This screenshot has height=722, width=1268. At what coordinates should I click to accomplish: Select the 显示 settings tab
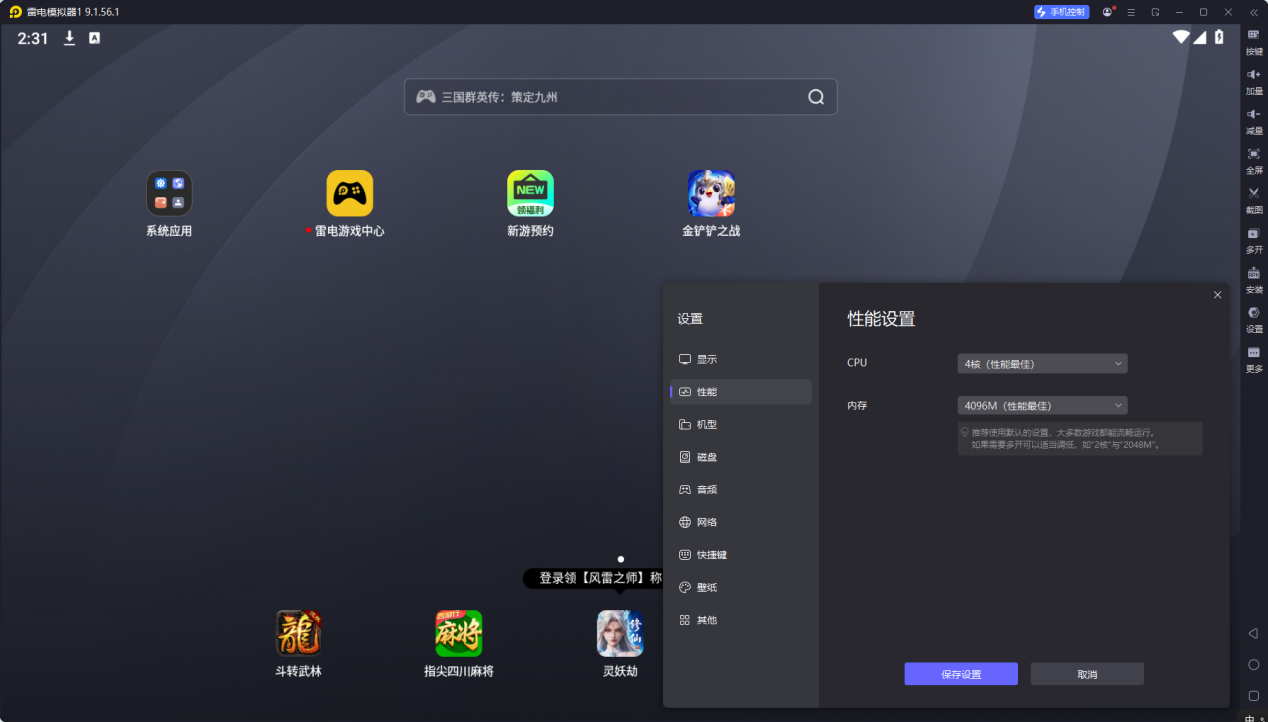pyautogui.click(x=741, y=359)
